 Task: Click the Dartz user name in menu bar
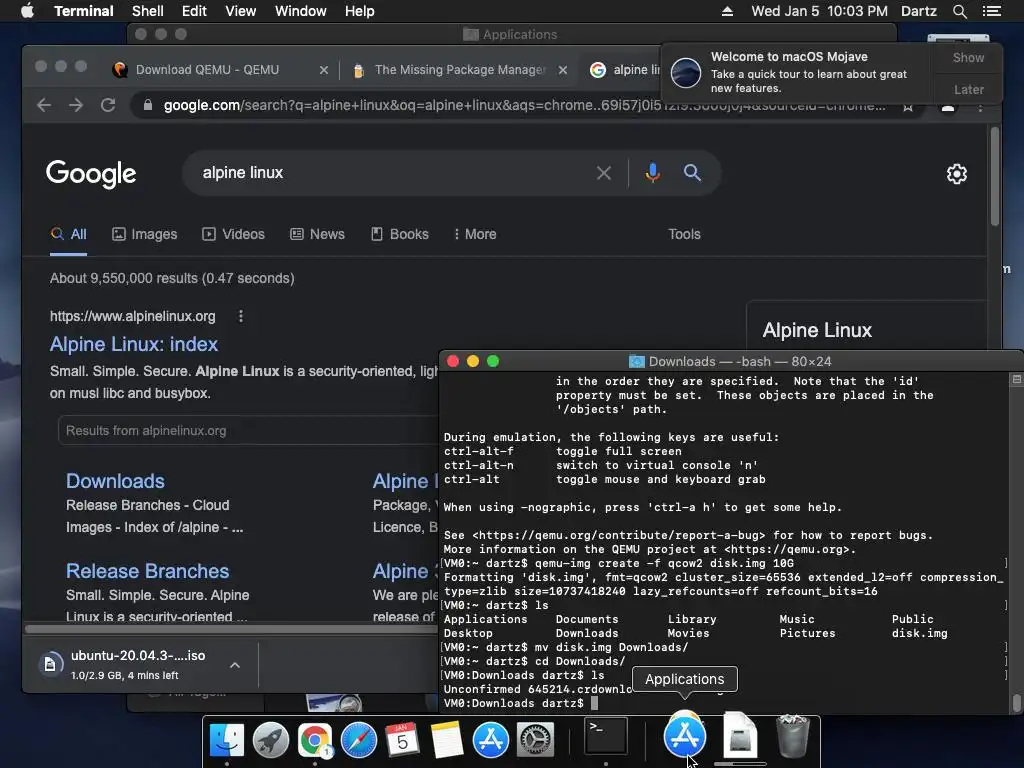pyautogui.click(x=918, y=11)
